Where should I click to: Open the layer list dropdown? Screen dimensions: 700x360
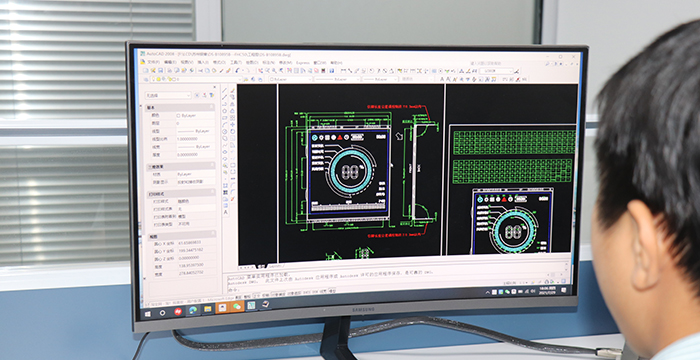[196, 80]
